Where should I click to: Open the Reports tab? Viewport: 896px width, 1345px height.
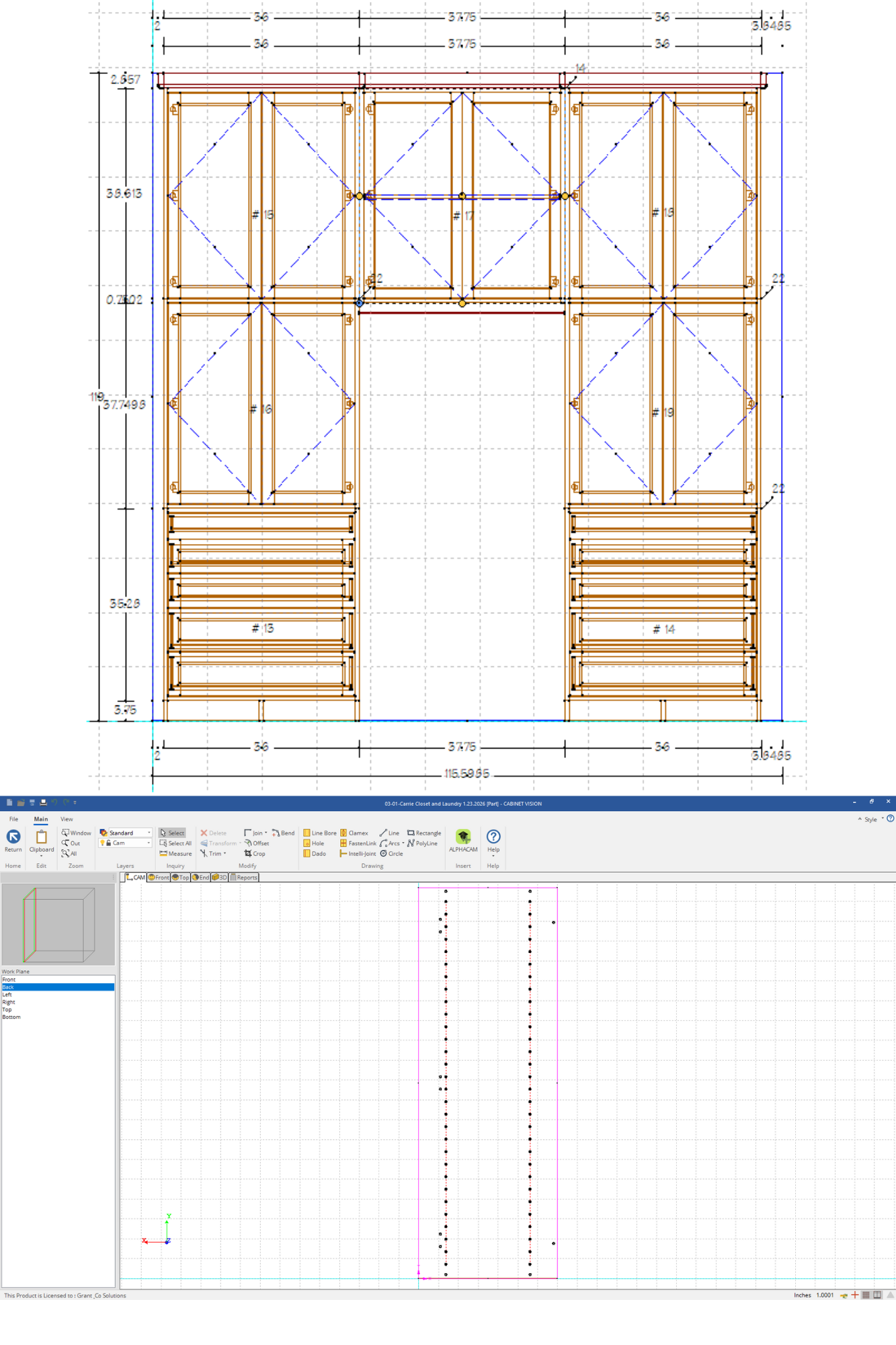click(243, 877)
